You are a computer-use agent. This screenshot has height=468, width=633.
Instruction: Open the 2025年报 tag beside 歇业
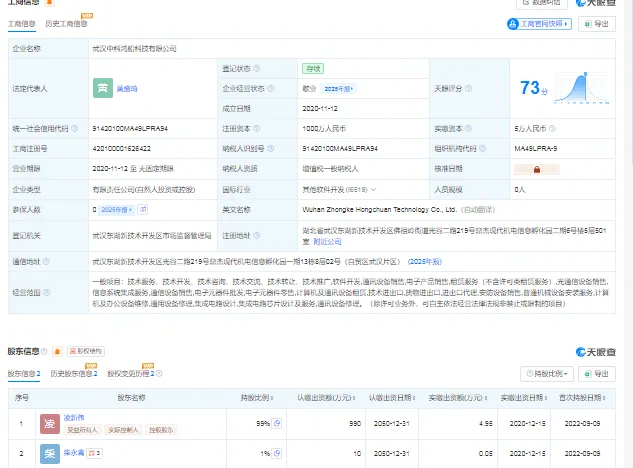[338, 88]
